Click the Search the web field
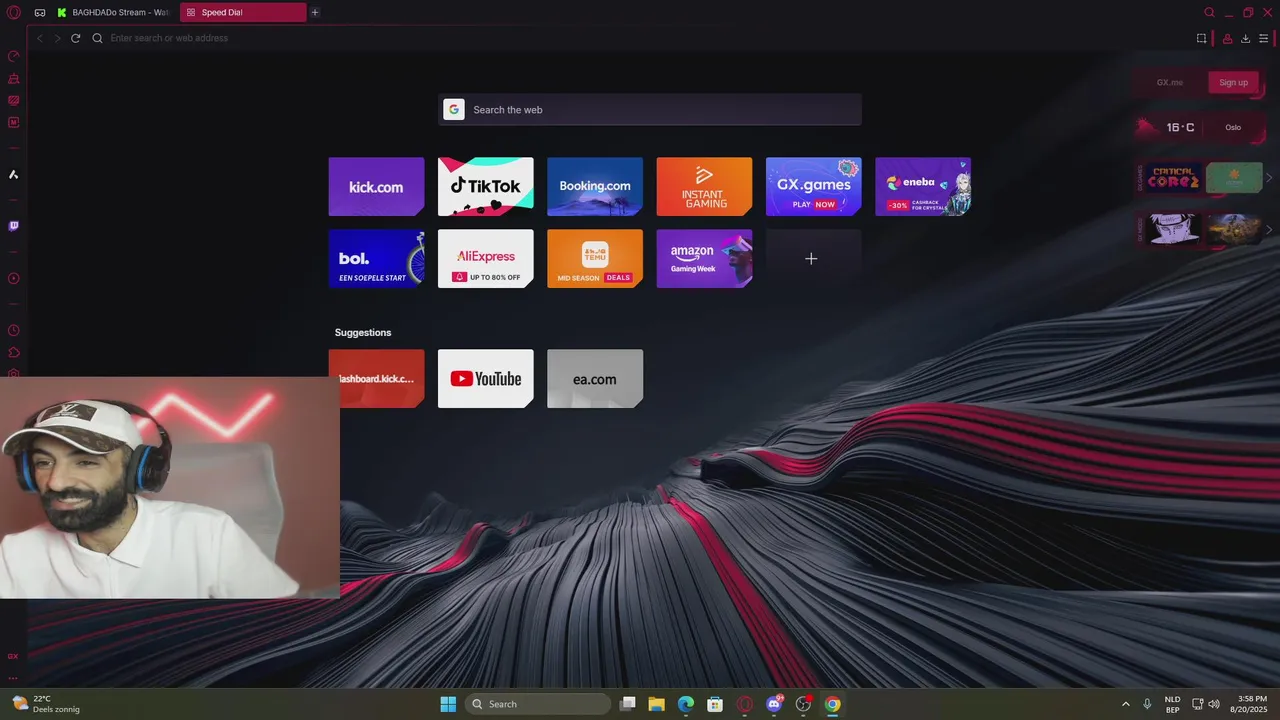Image resolution: width=1280 pixels, height=720 pixels. tap(650, 110)
